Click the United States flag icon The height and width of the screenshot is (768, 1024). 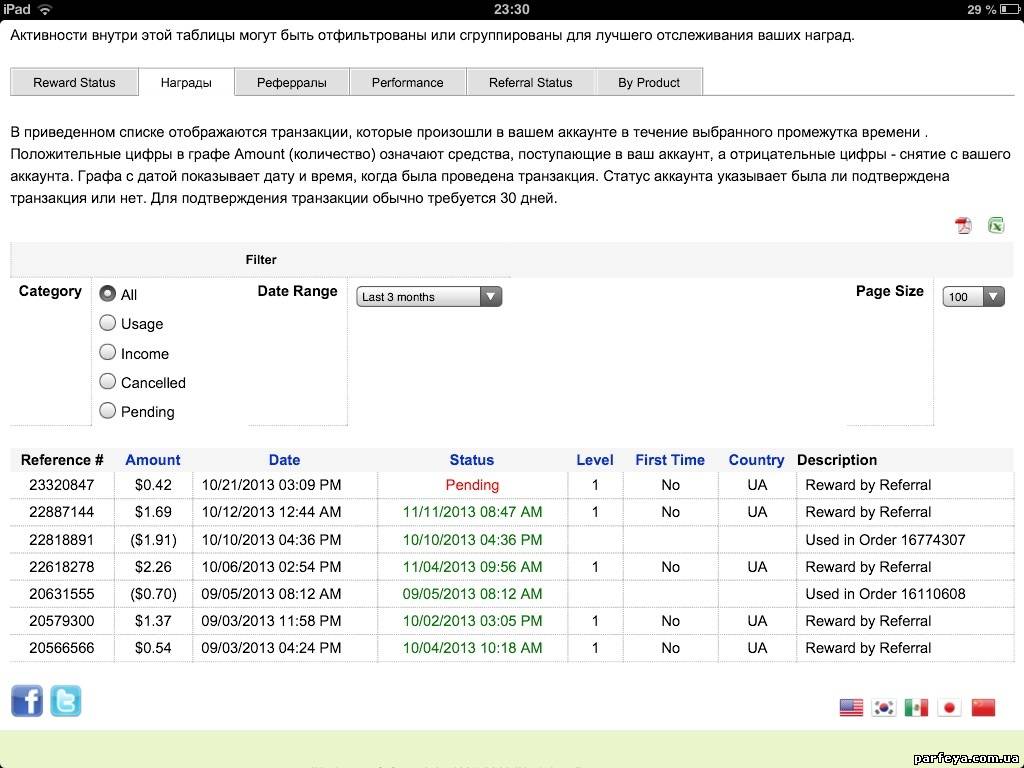point(851,708)
